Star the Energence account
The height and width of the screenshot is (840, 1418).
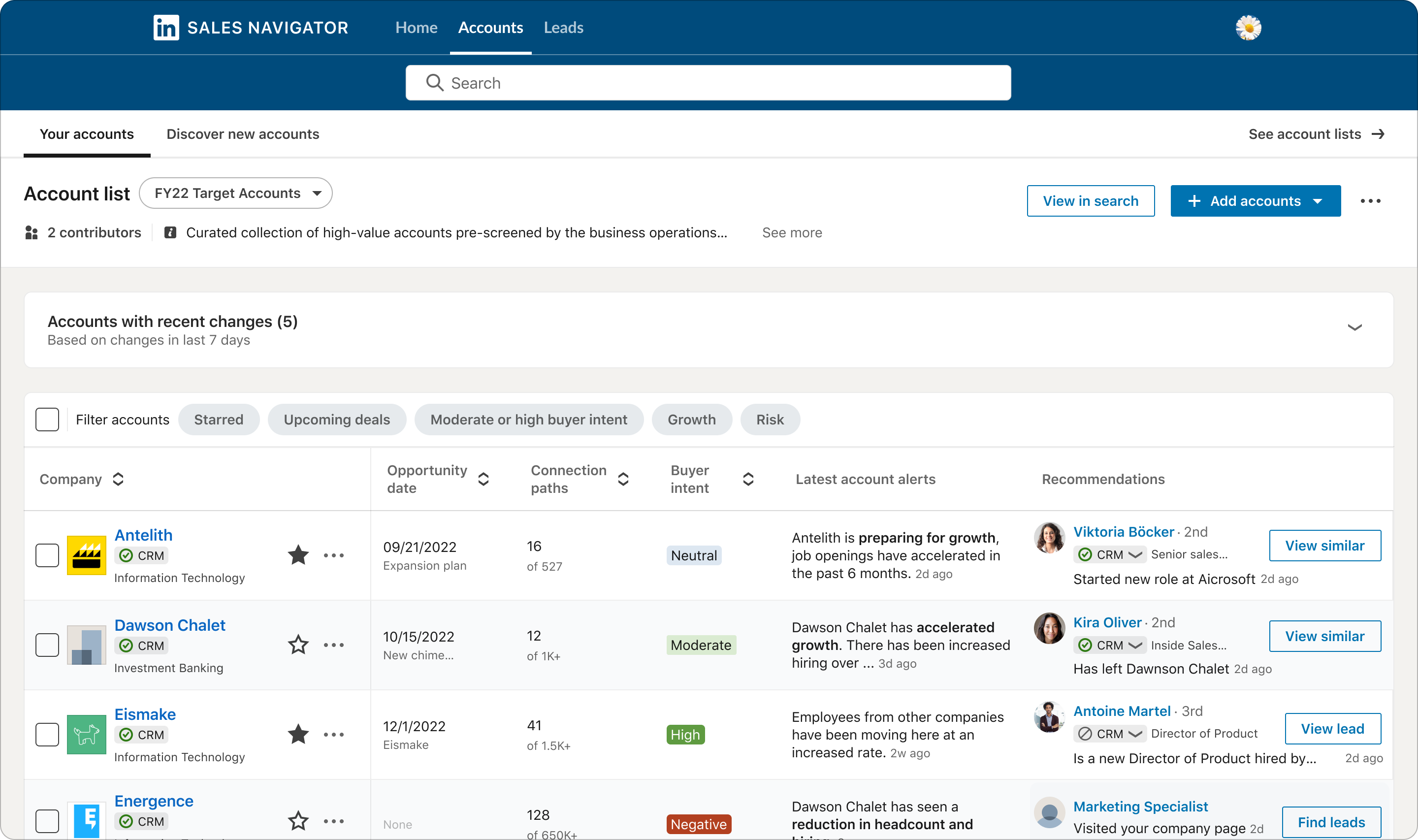pos(298,821)
